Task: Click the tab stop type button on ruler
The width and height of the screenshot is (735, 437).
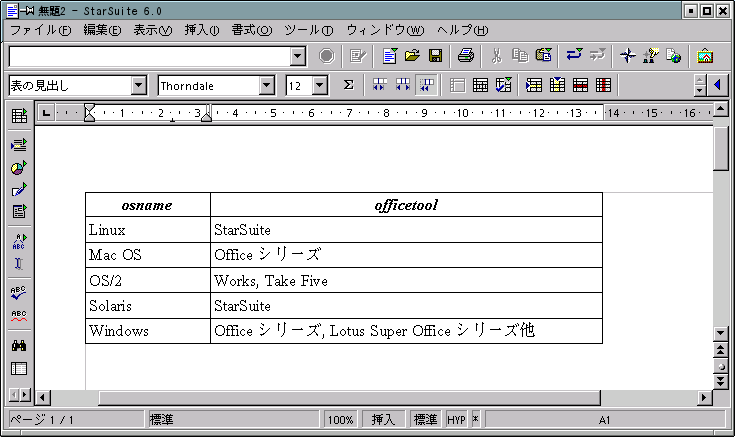Action: 46,113
